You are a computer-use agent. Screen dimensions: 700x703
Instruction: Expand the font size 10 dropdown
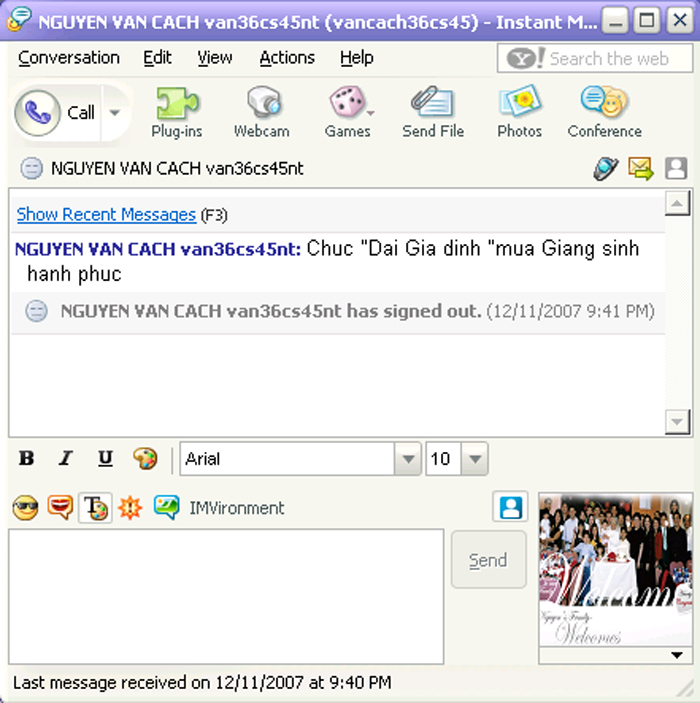(475, 459)
